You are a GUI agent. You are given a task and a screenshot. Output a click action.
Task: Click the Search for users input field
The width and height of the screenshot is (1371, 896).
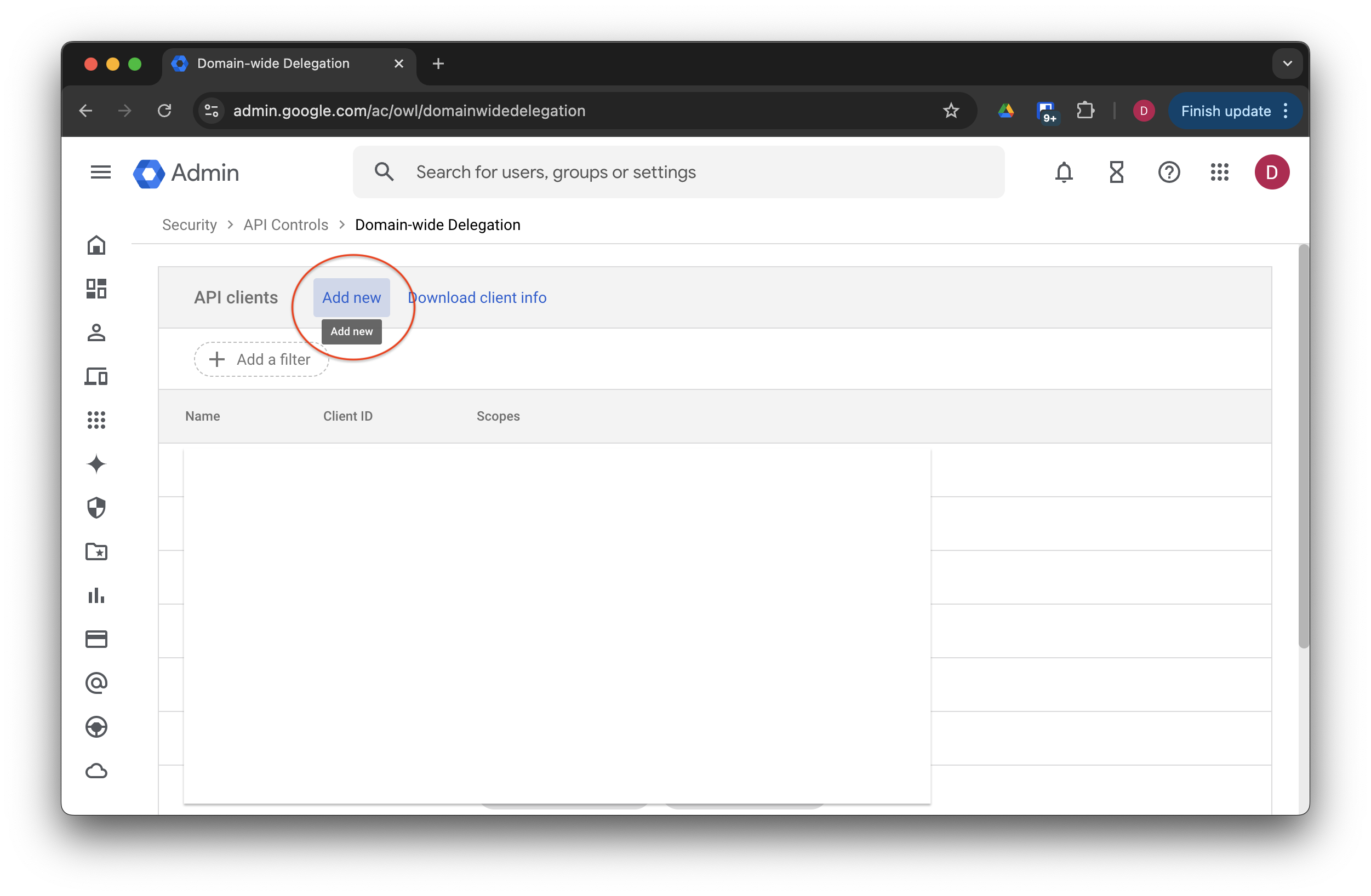tap(678, 172)
